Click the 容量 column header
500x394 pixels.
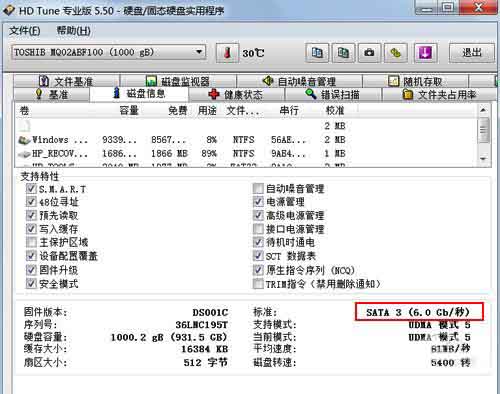[x=129, y=110]
